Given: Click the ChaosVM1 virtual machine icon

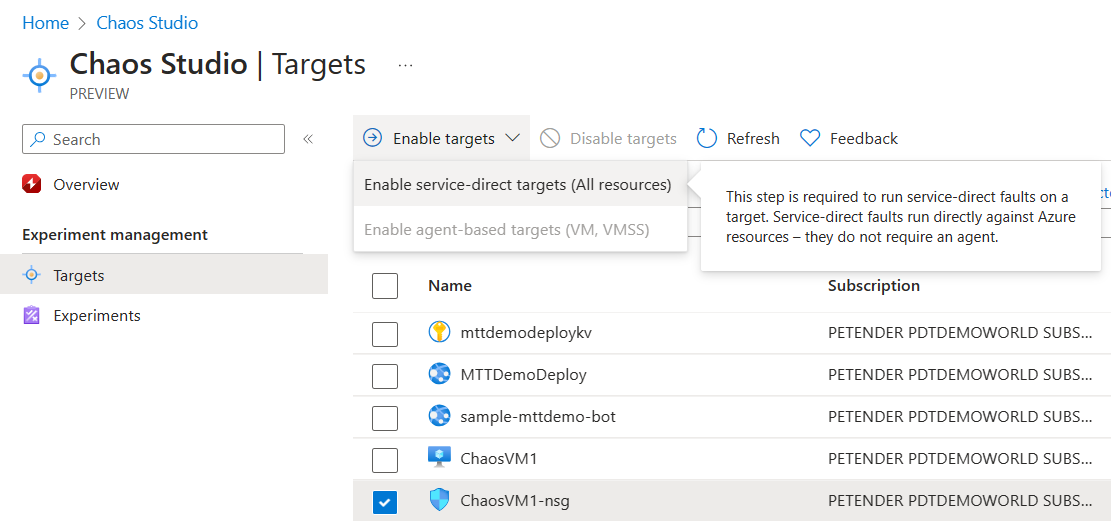Looking at the screenshot, I should tap(439, 458).
